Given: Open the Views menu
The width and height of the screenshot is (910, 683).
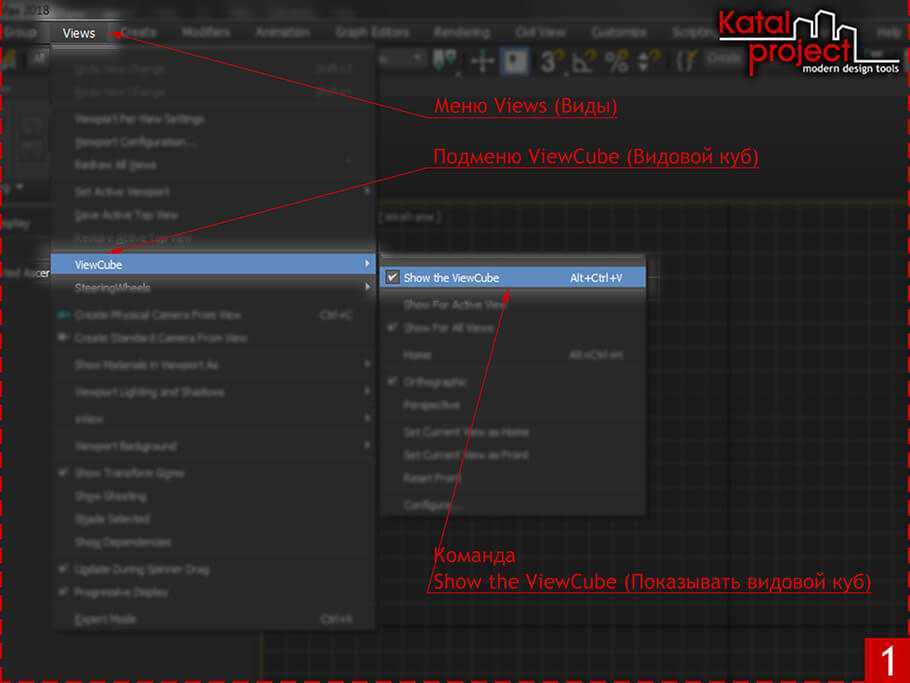Looking at the screenshot, I should 79,33.
